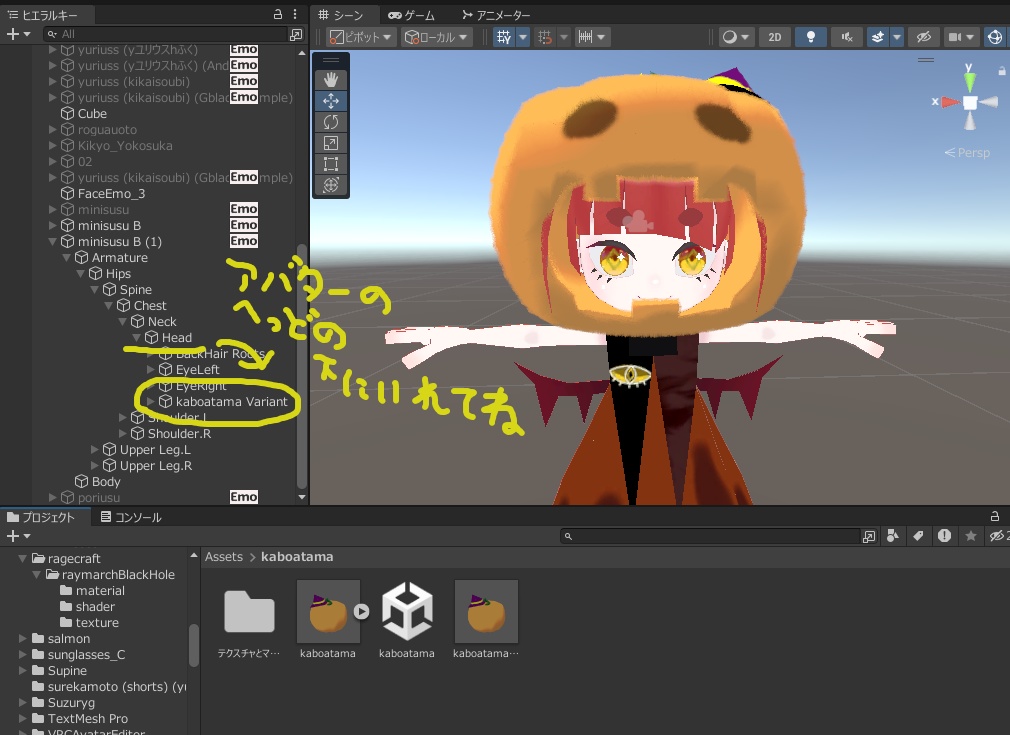Viewport: 1010px width, 735px height.
Task: Select the Rotate tool
Action: click(330, 122)
